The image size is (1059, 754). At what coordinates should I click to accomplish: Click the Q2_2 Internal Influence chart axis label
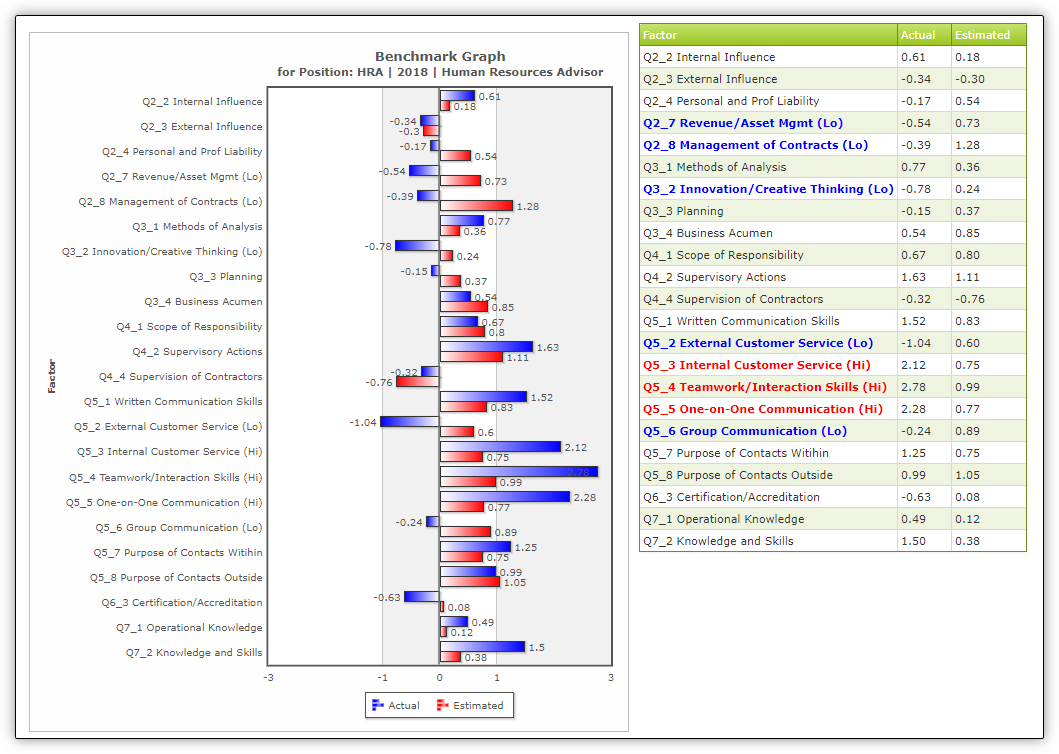pyautogui.click(x=202, y=101)
